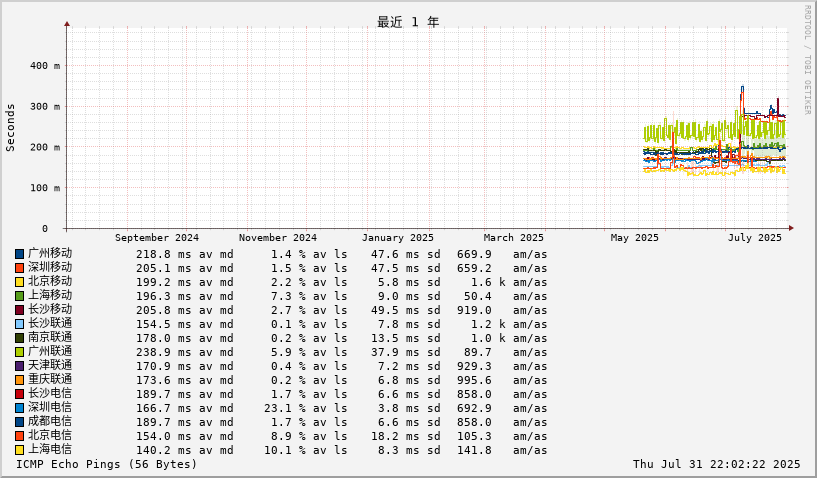The width and height of the screenshot is (817, 478).
Task: Click the 成都电信 legend label
Action: (50, 422)
